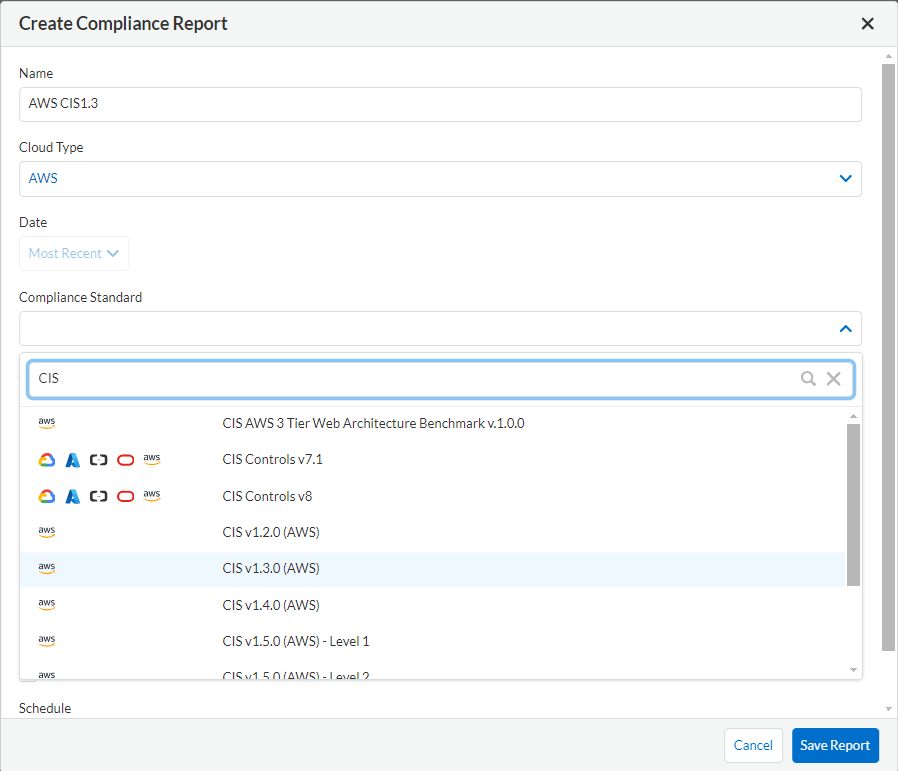Click Google Cloud icon in CIS Controls v7.1 row
This screenshot has height=771, width=898.
(x=47, y=460)
